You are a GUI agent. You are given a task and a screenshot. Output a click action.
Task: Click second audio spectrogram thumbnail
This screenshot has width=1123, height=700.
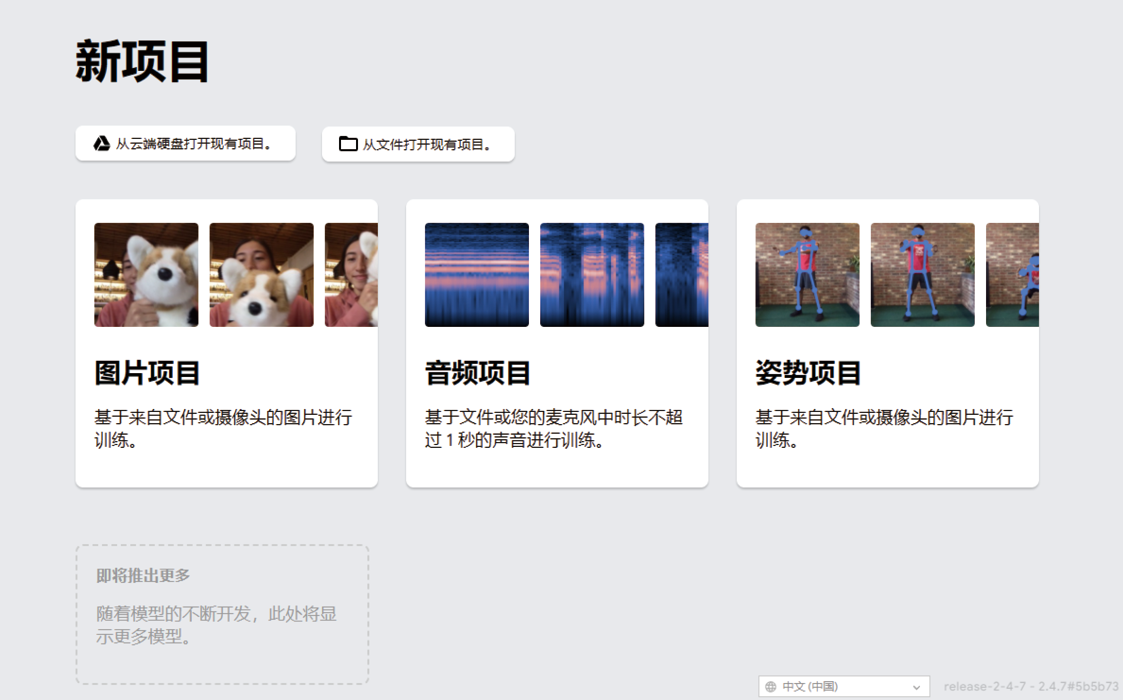click(592, 275)
